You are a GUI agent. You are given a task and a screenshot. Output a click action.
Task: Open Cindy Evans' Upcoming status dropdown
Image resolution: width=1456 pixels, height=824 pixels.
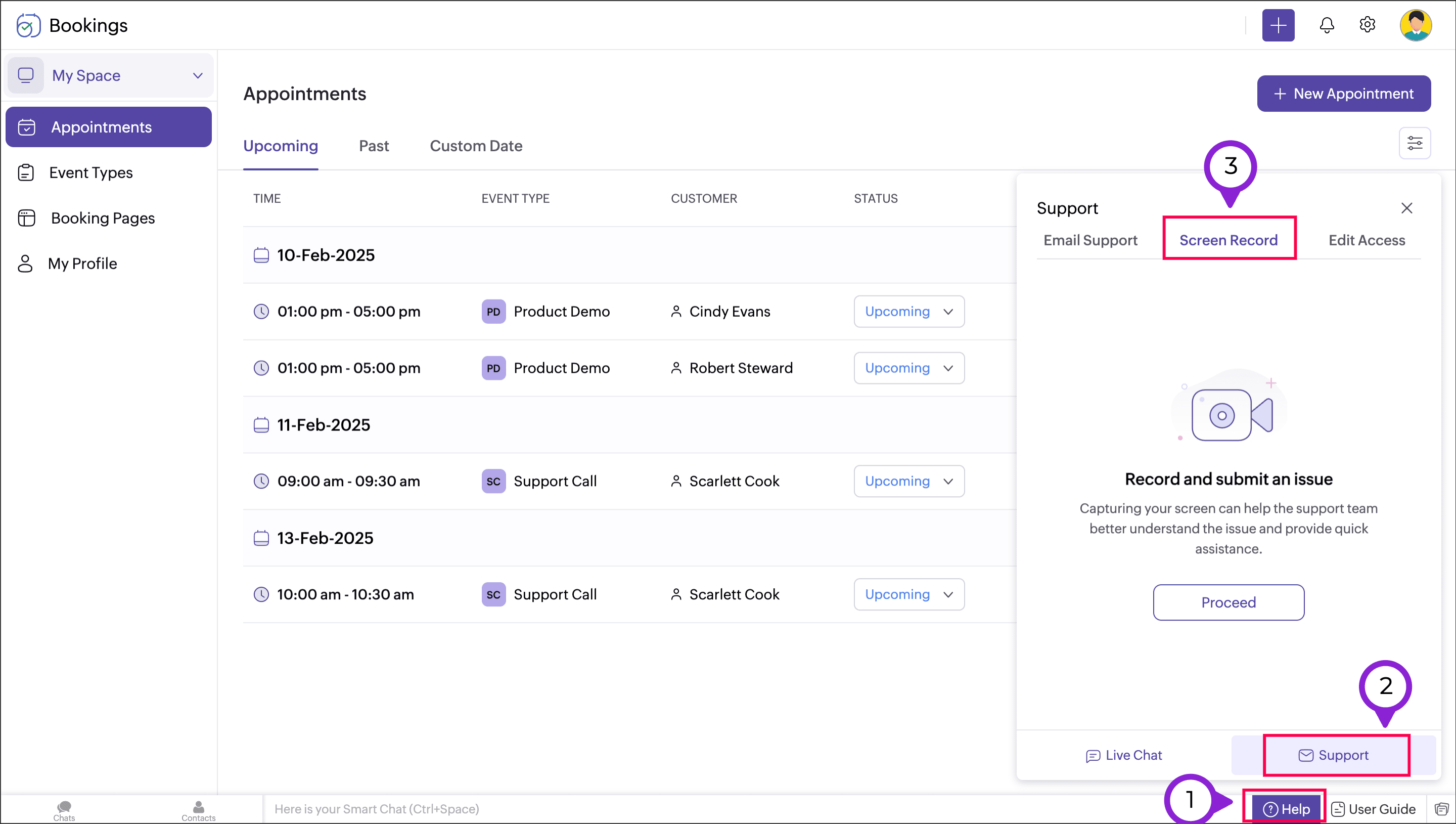[x=908, y=311]
